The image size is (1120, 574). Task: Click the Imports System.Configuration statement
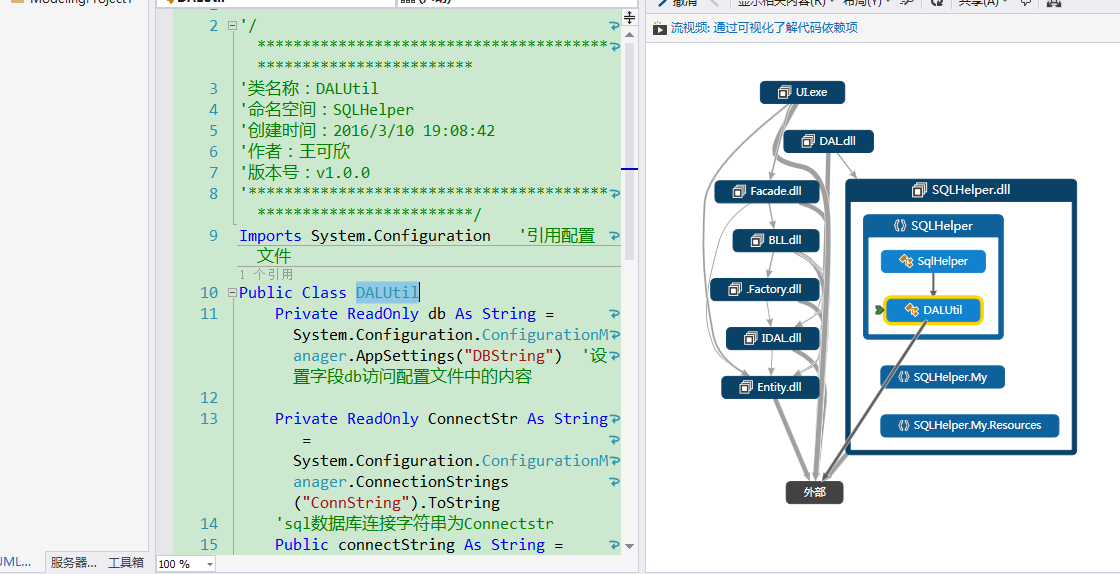[365, 236]
